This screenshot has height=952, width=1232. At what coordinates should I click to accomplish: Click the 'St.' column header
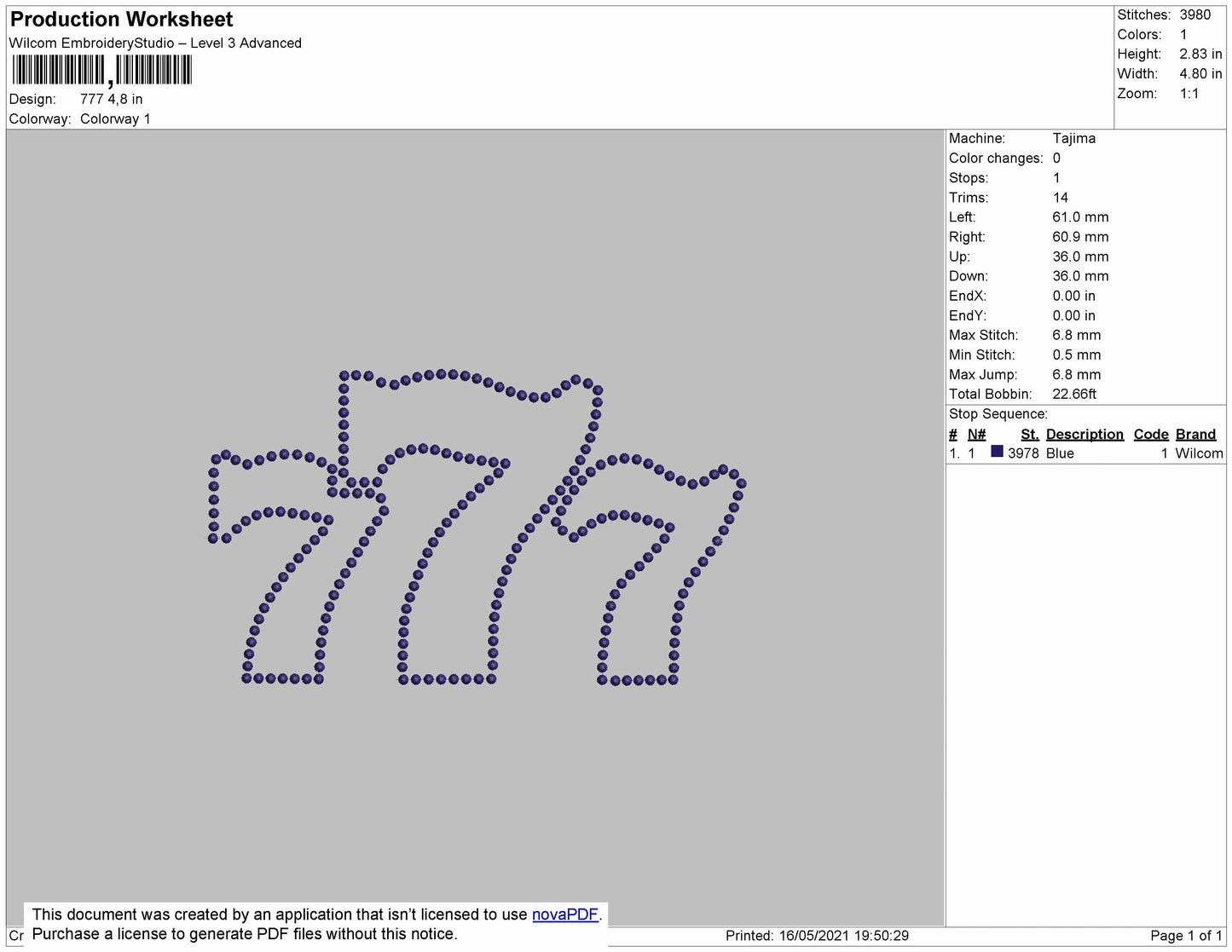tap(1030, 434)
